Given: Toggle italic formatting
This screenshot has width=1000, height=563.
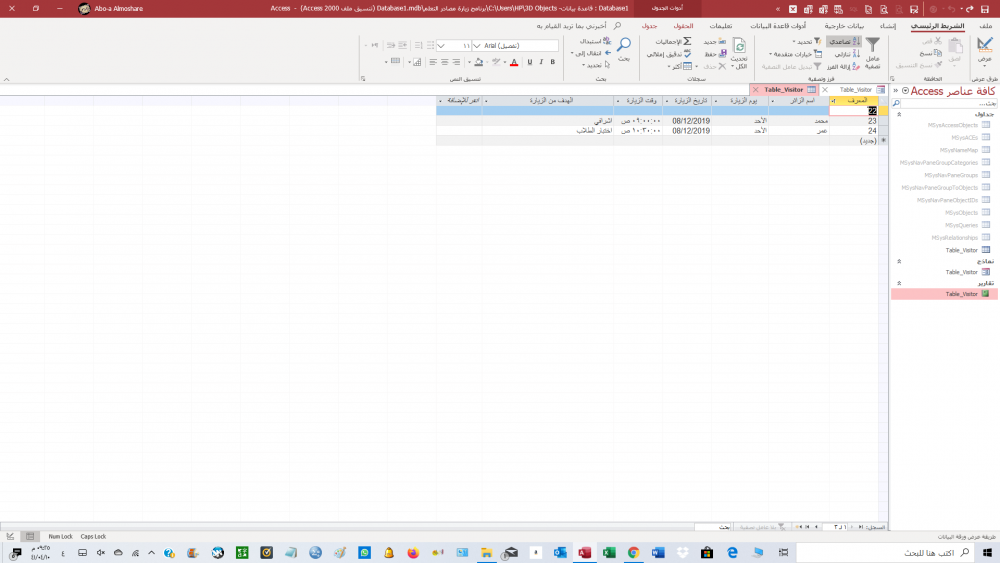Looking at the screenshot, I should point(541,62).
